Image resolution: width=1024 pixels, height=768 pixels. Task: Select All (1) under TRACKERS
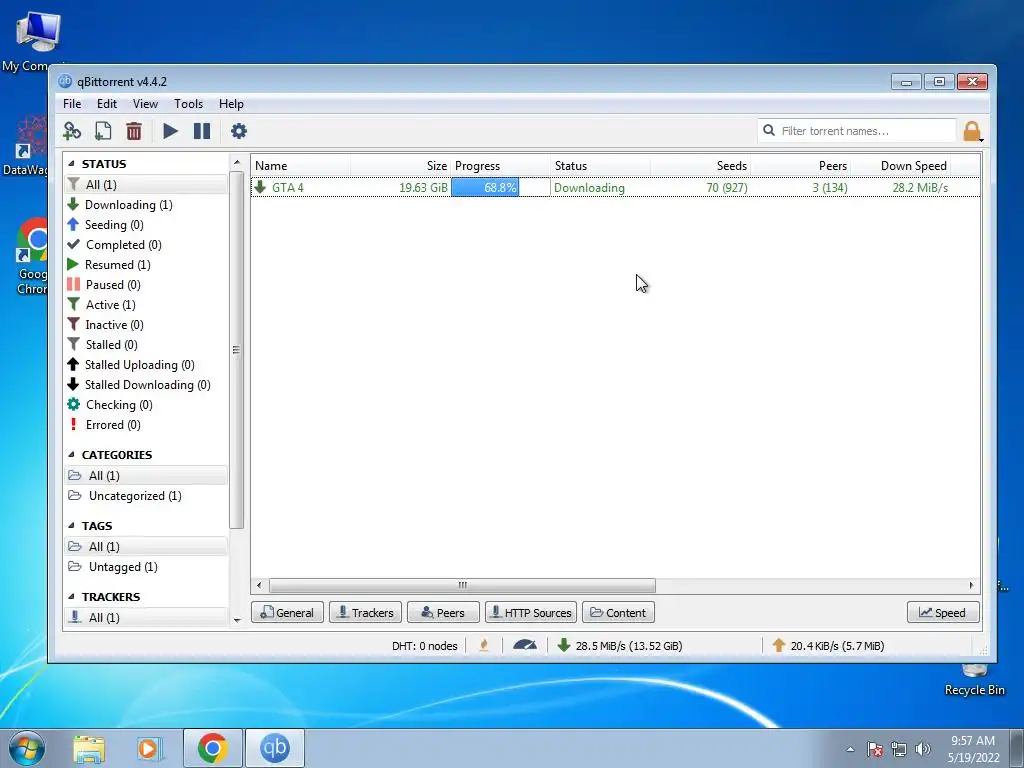(x=146, y=618)
